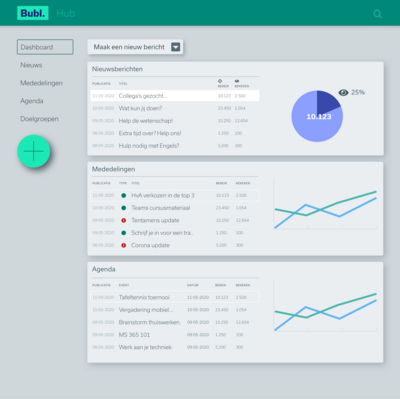Click the Nieuwsberichten section title

[117, 69]
